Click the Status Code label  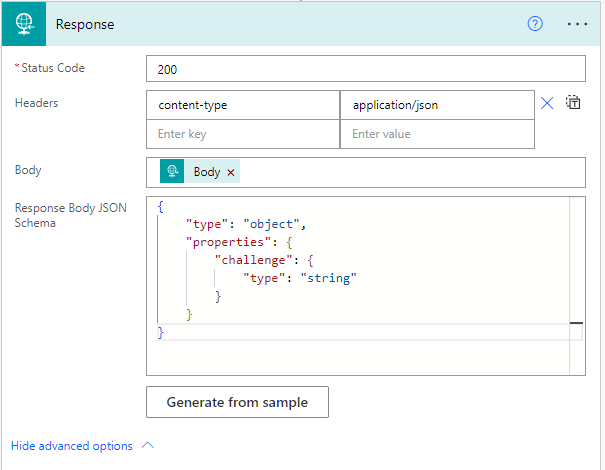click(x=53, y=68)
